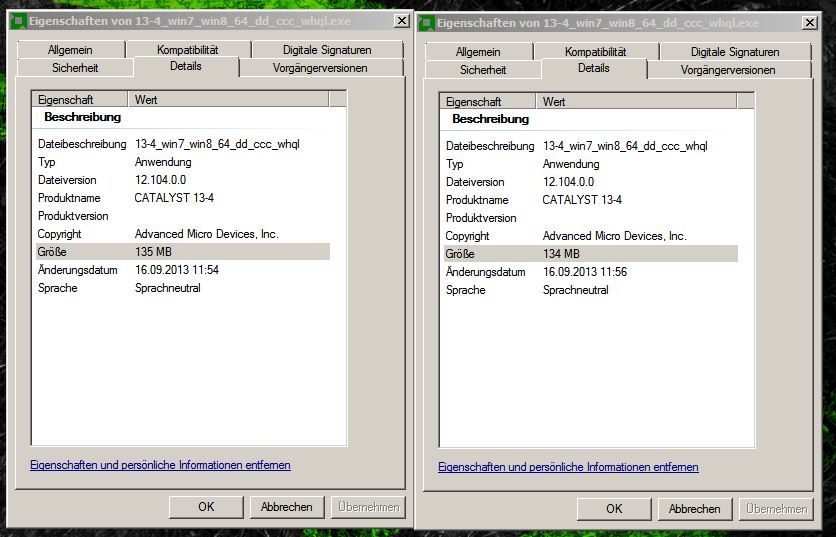Click the left window title bar text
This screenshot has height=537, width=836.
[x=190, y=21]
